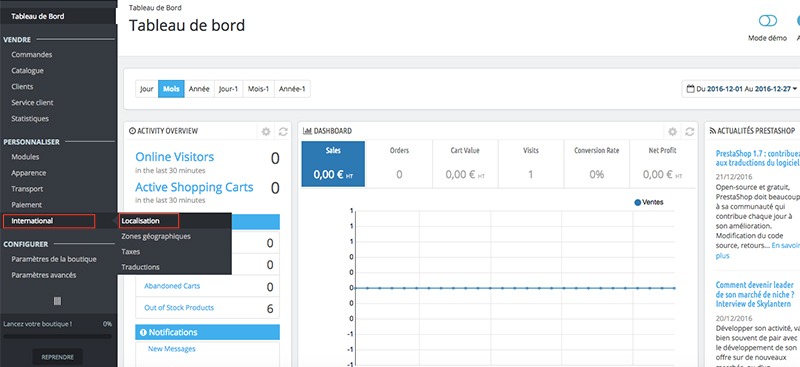Screen dimensions: 800x367
Task: Toggle Mode démo switch
Action: pyautogui.click(x=767, y=21)
